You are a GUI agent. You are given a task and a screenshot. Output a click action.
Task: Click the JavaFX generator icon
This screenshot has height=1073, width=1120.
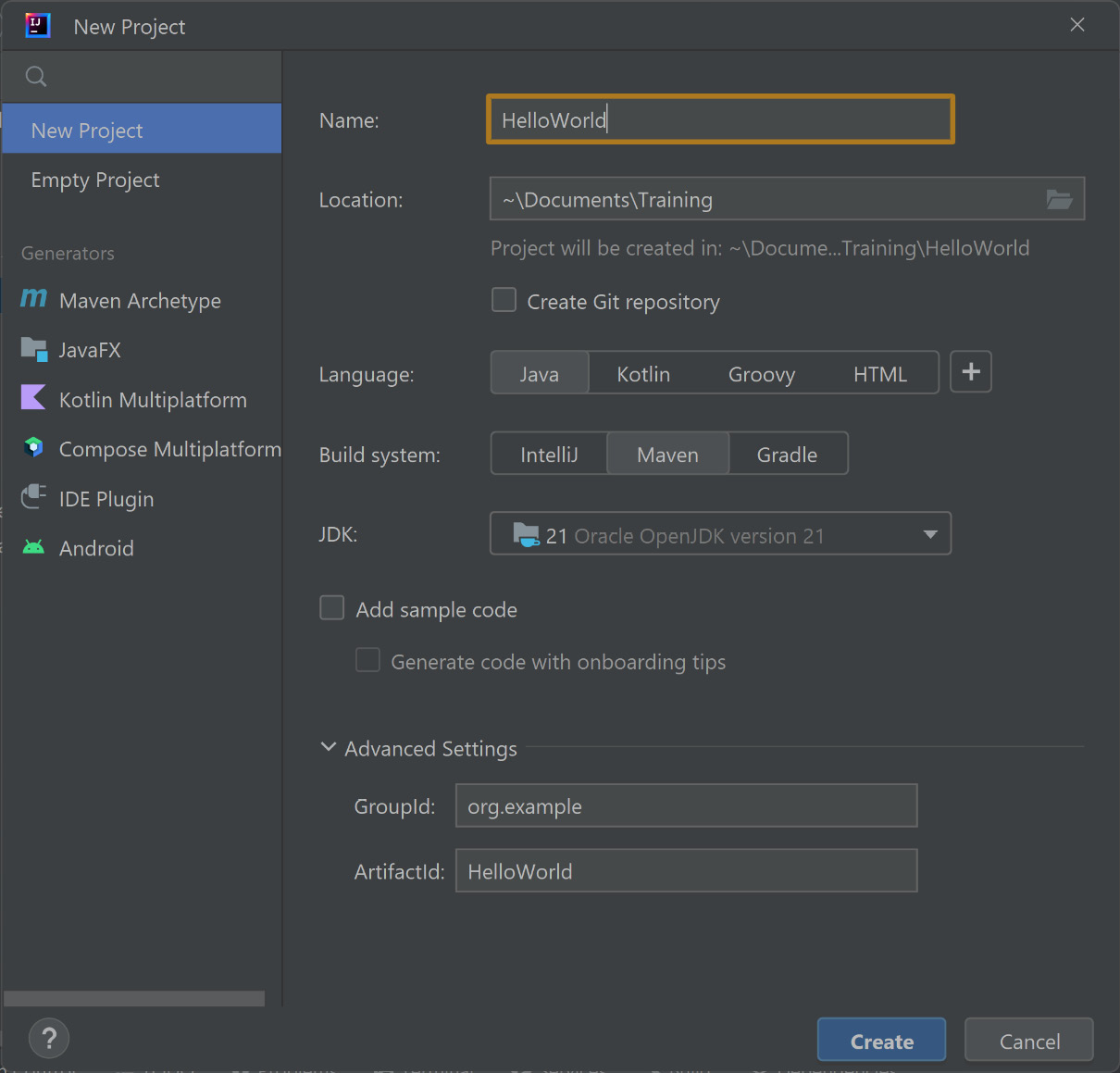tap(33, 349)
